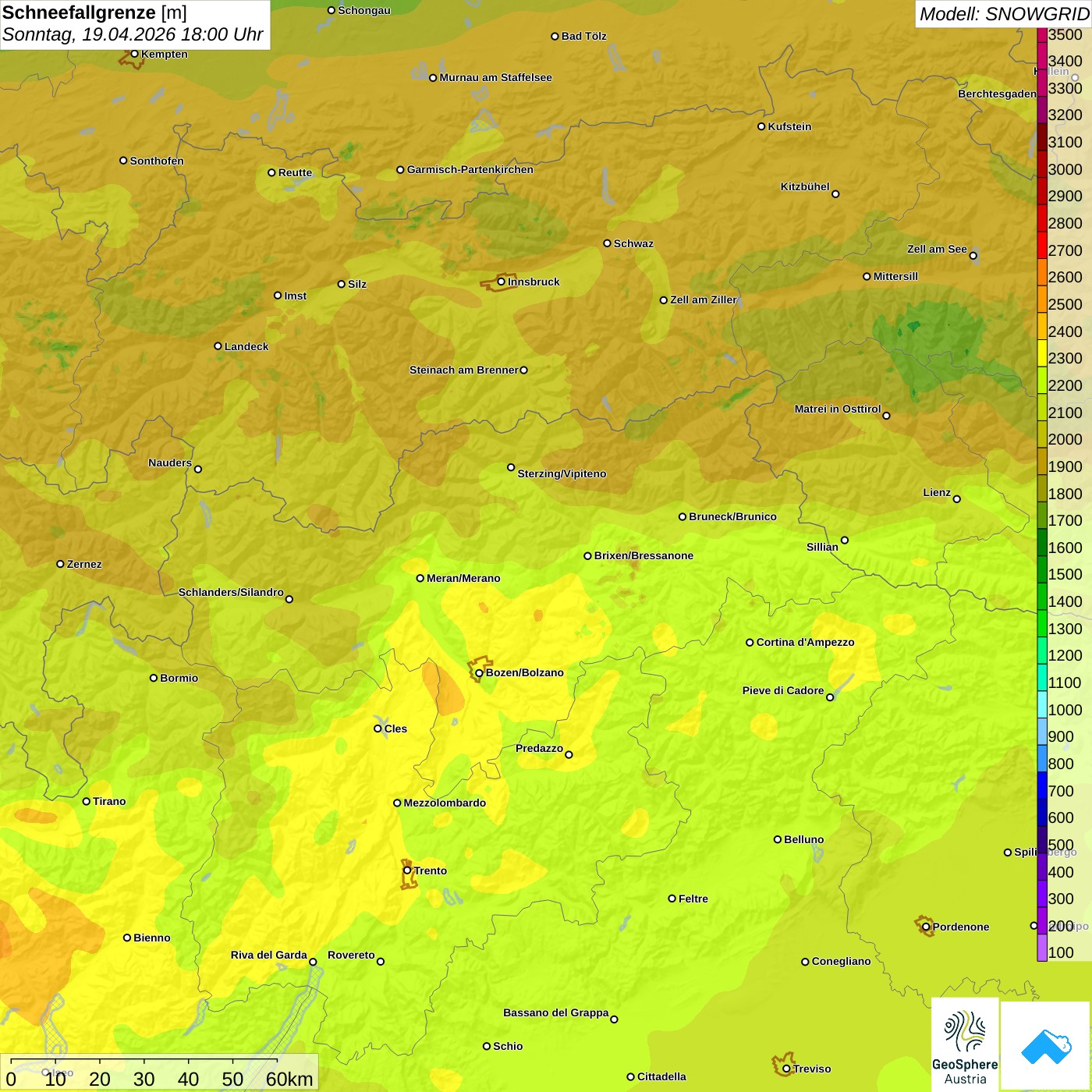Click the 'Mittersill' label
Screen dimensions: 1092x1092
pyautogui.click(x=895, y=276)
